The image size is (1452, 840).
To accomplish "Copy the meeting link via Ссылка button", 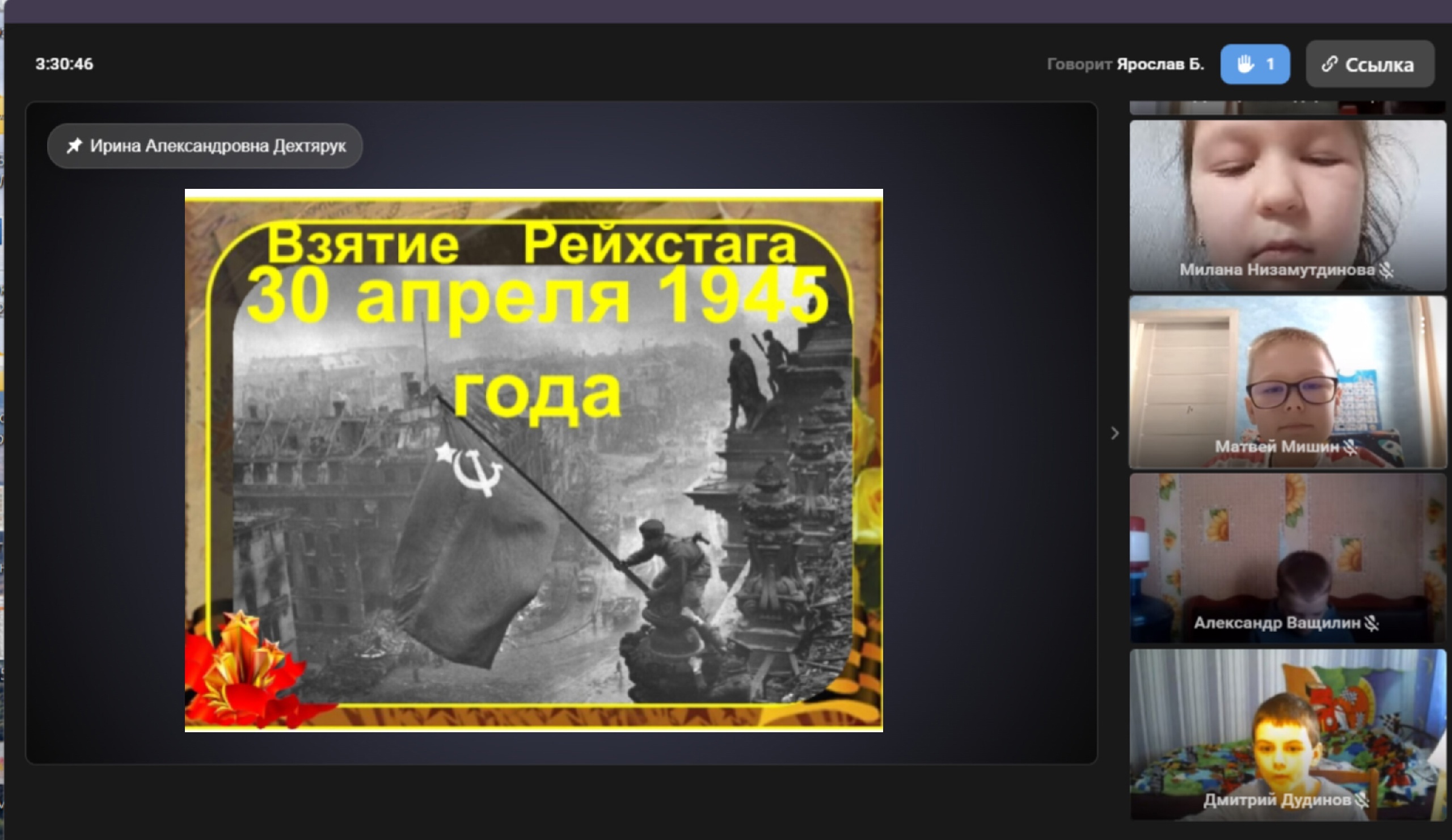I will point(1370,64).
